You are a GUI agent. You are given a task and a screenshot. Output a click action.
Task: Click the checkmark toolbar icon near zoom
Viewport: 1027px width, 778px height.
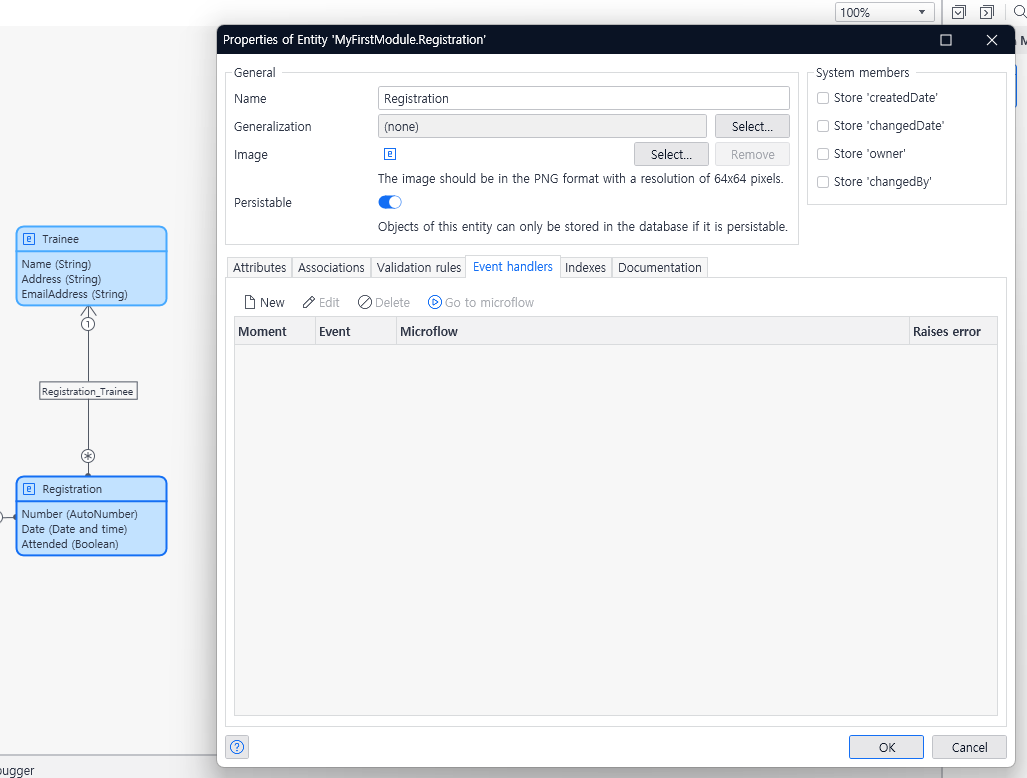click(958, 12)
